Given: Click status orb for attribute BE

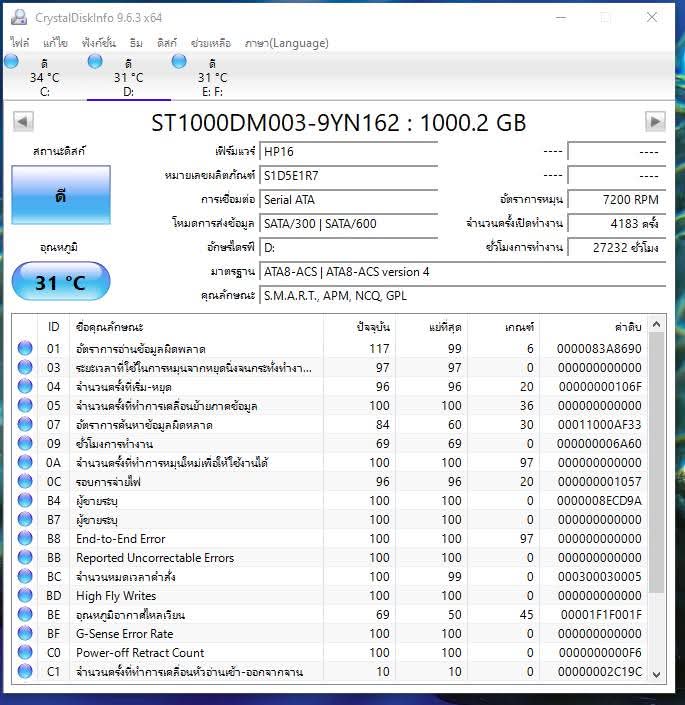Looking at the screenshot, I should (x=25, y=614).
